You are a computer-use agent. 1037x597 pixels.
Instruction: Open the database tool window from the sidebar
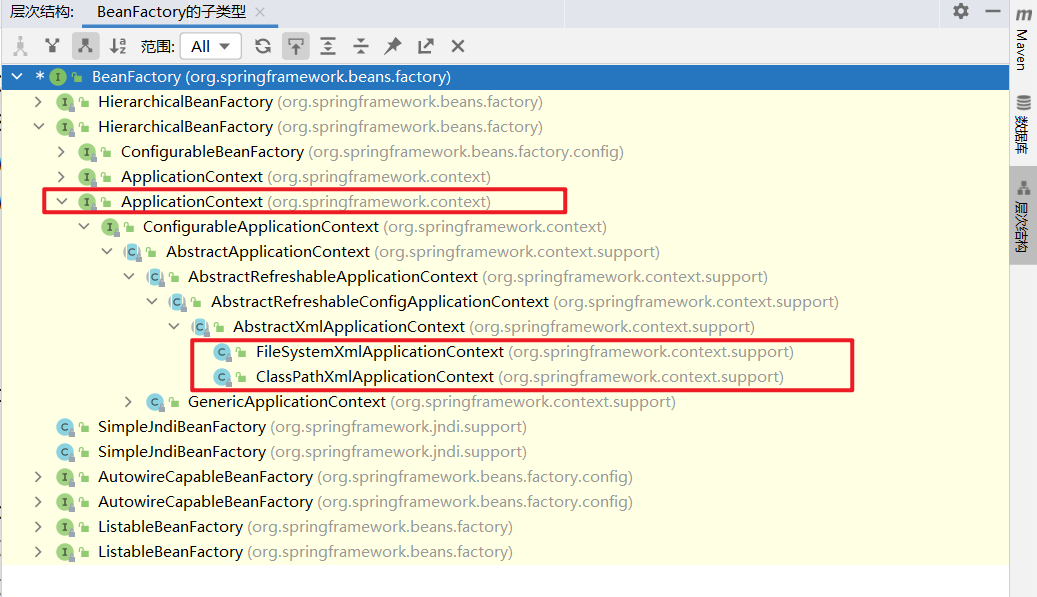pos(1023,124)
